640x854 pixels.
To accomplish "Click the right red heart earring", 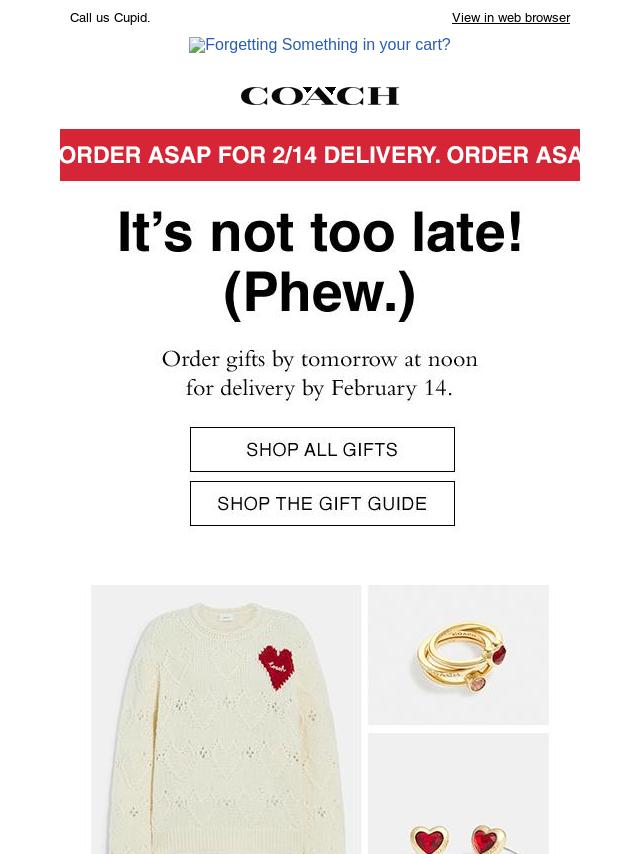I will (x=484, y=840).
